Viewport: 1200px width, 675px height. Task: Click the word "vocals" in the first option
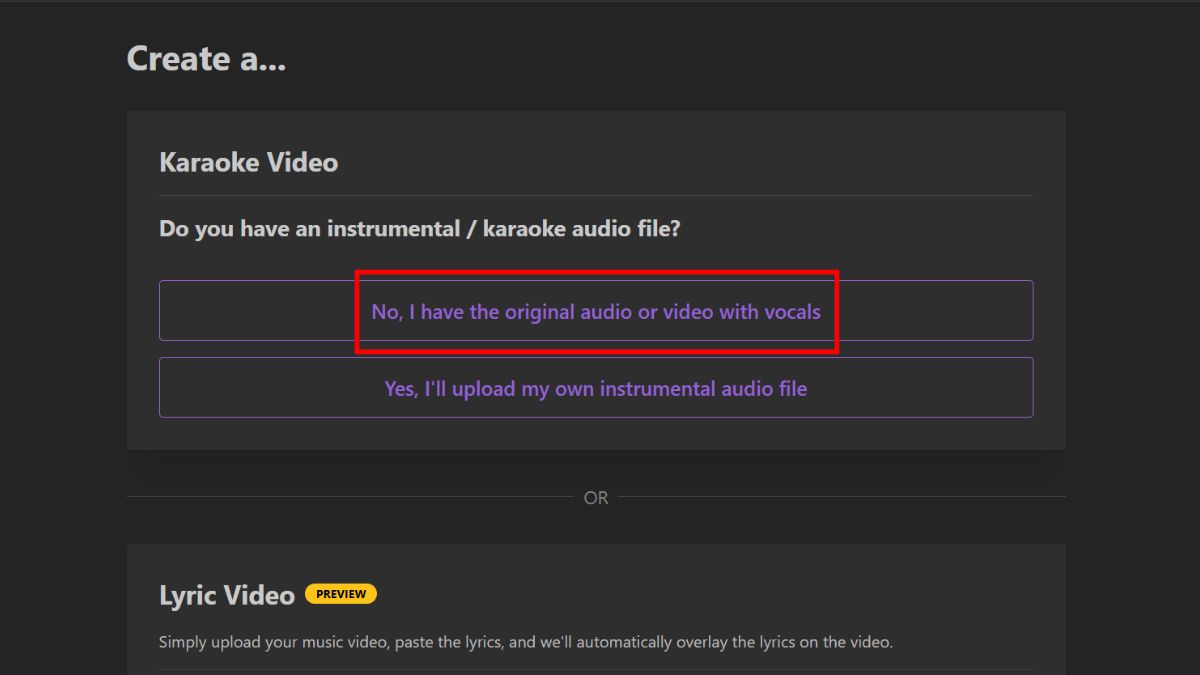(792, 312)
